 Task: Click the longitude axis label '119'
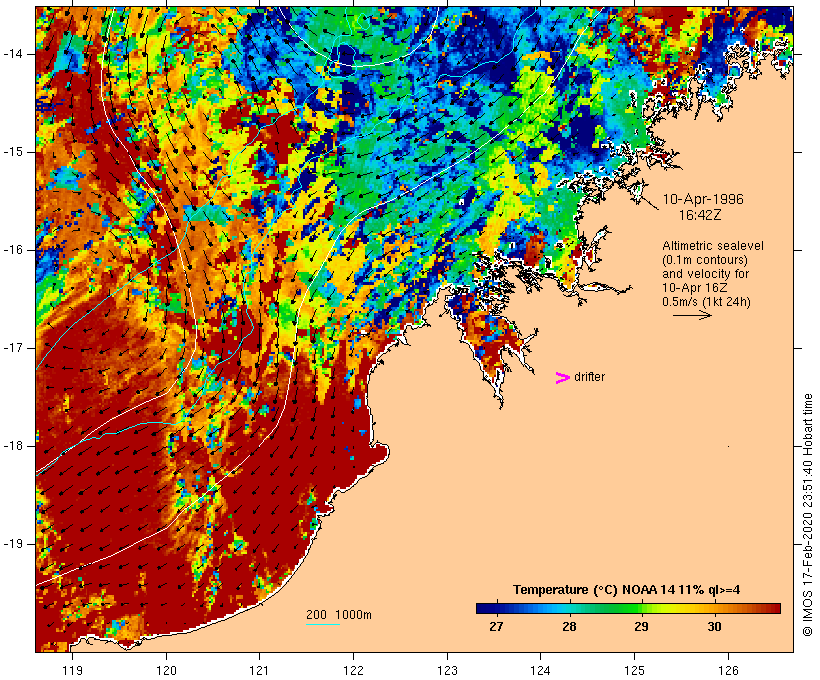(x=72, y=670)
